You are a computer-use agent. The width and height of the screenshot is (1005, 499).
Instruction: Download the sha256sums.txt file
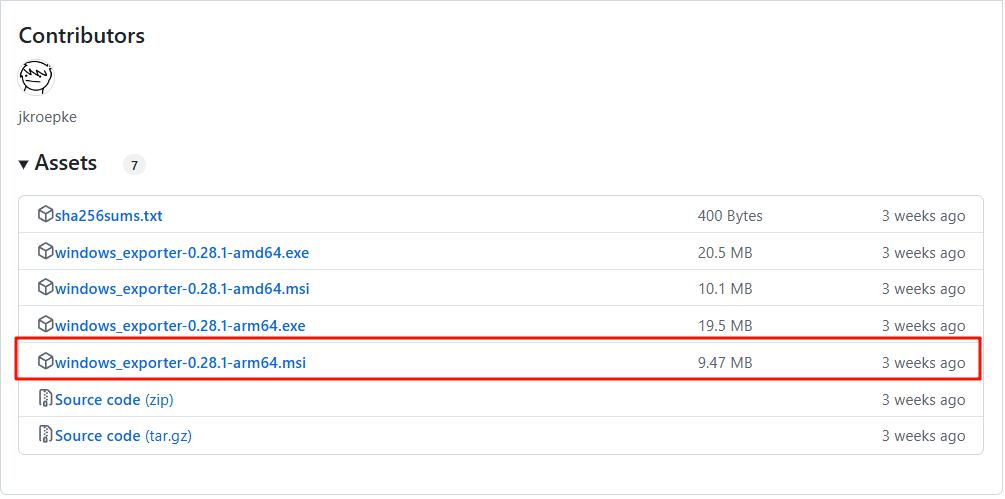[109, 216]
